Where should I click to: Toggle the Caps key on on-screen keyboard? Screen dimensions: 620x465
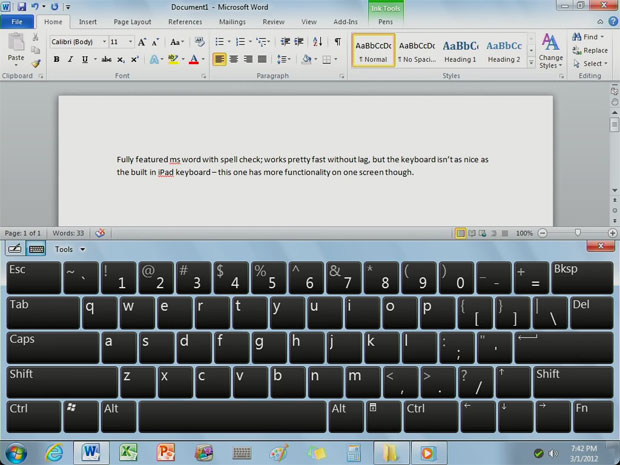(53, 348)
